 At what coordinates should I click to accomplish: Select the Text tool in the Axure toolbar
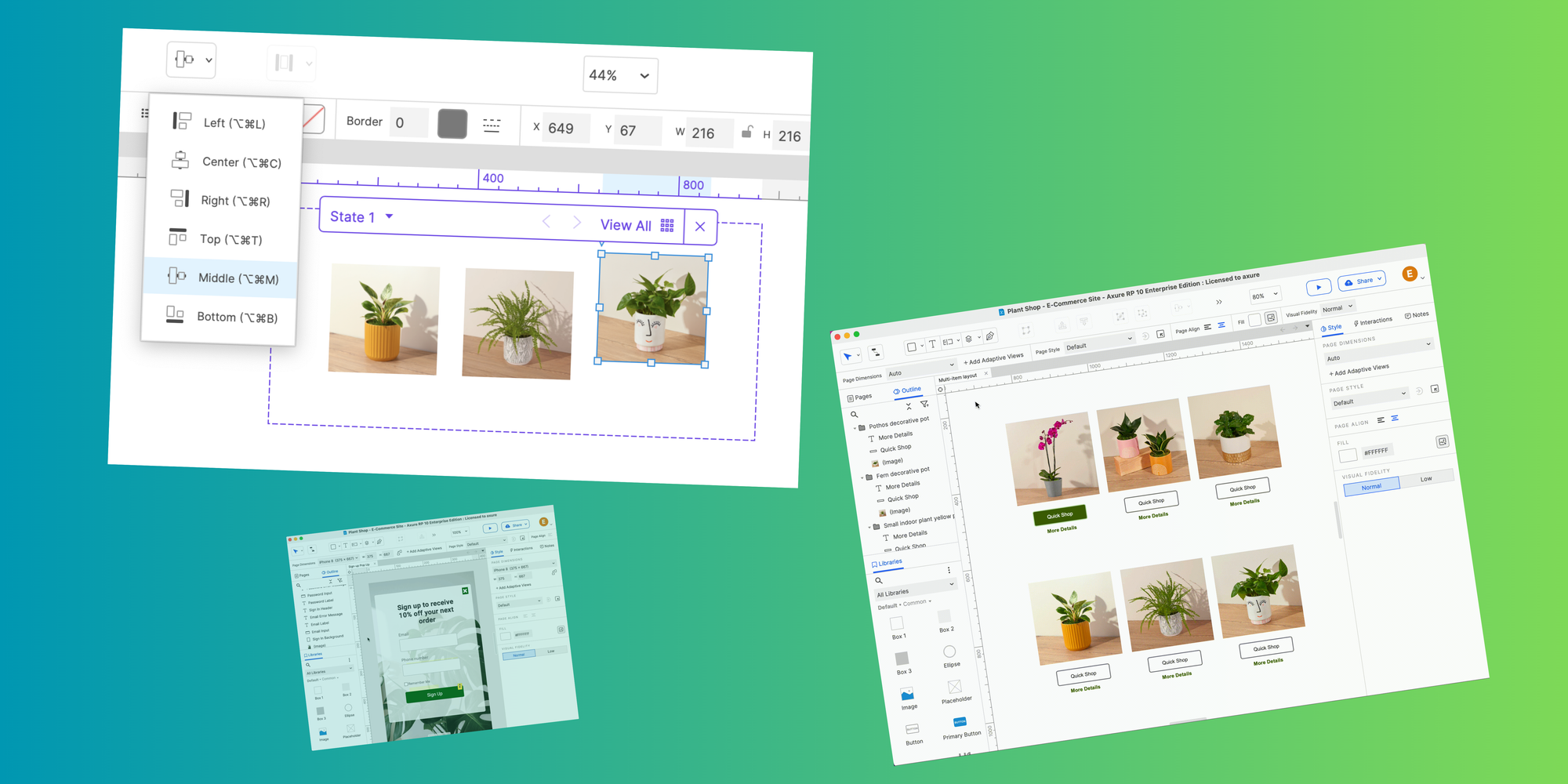coord(932,343)
